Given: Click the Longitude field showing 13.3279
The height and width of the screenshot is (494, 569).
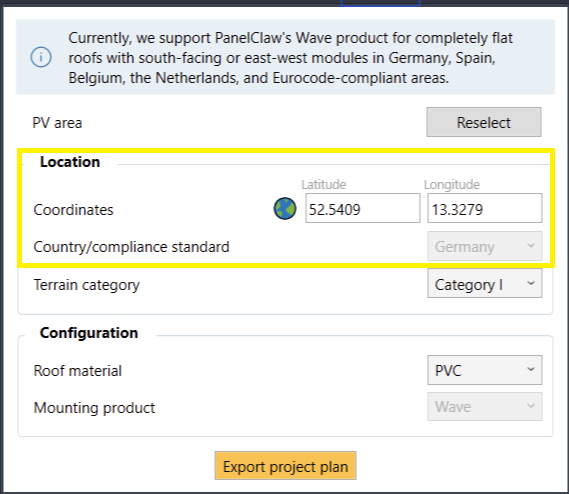Looking at the screenshot, I should pos(485,208).
